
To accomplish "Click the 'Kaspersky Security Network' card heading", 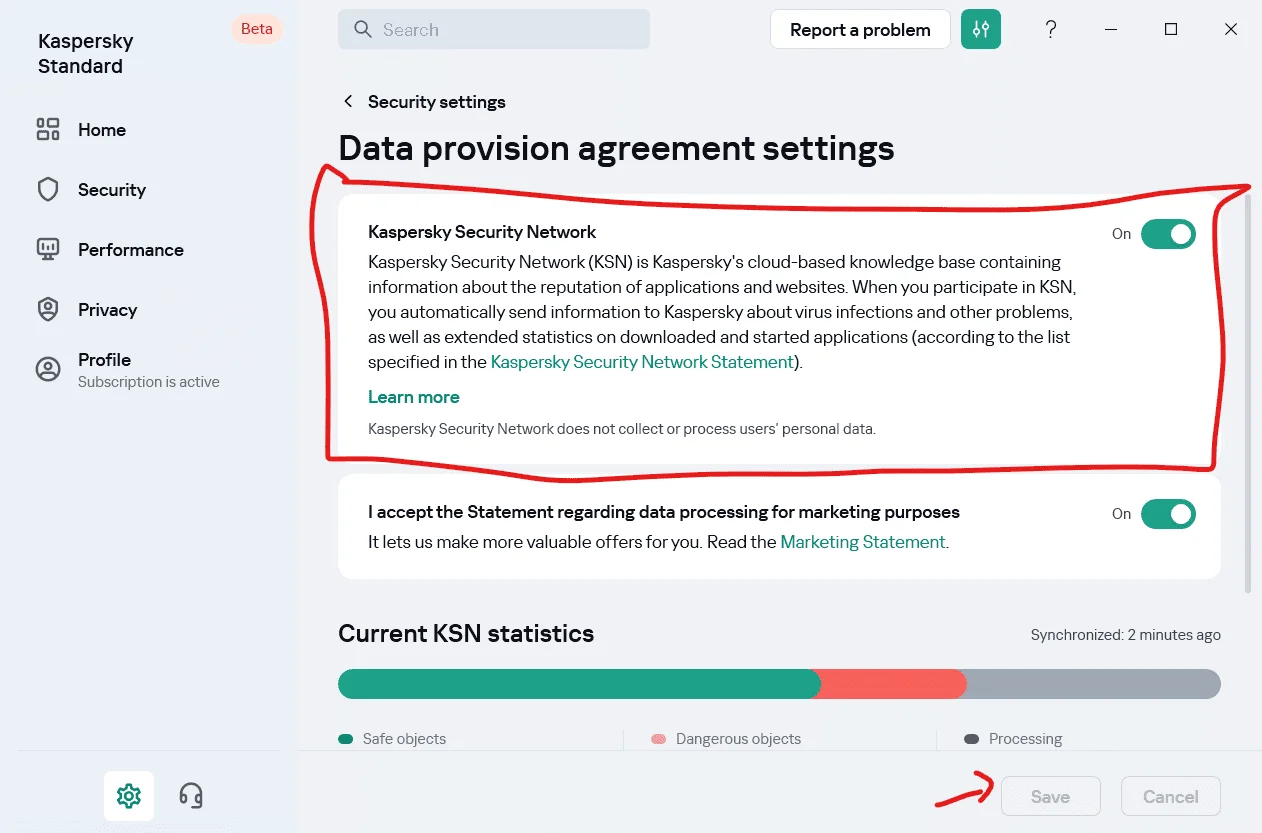I will [x=482, y=232].
